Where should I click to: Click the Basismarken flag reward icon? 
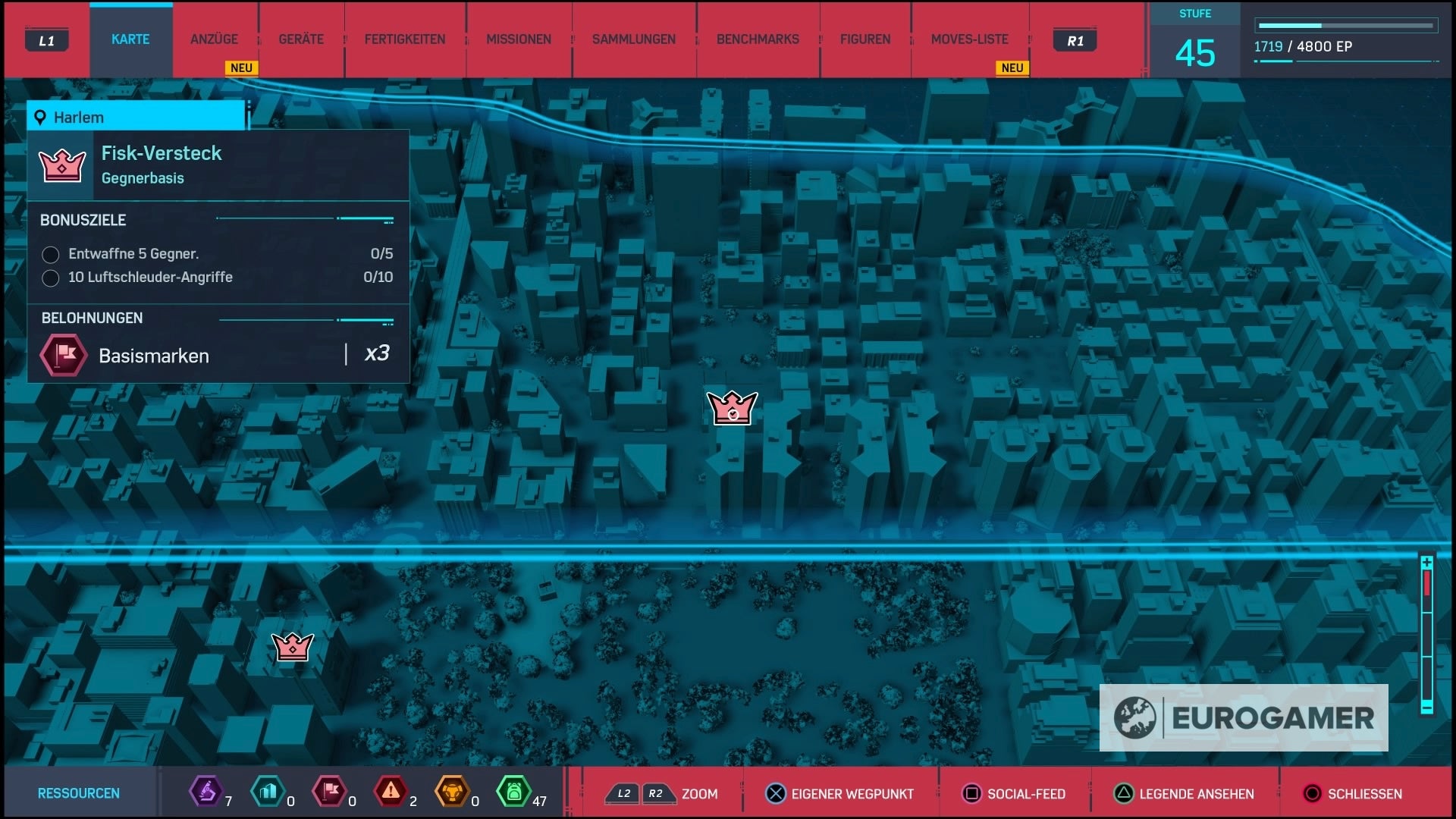[x=64, y=354]
